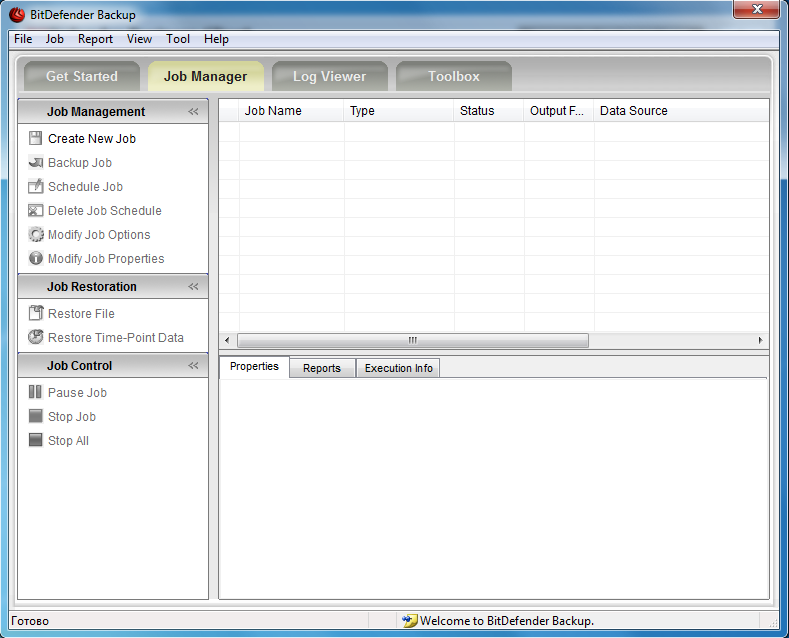Sort by the Type column header
The image size is (789, 638).
399,111
